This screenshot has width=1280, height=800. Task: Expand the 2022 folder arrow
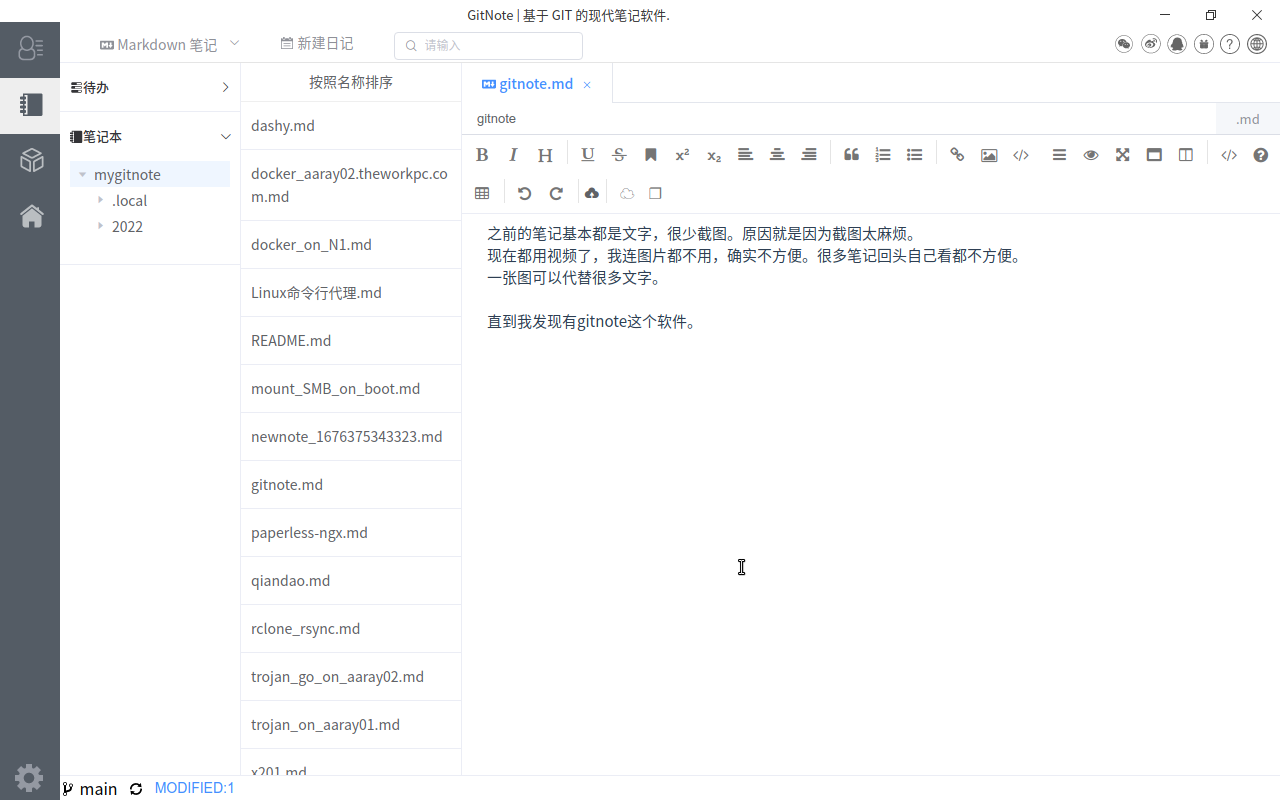(x=100, y=226)
